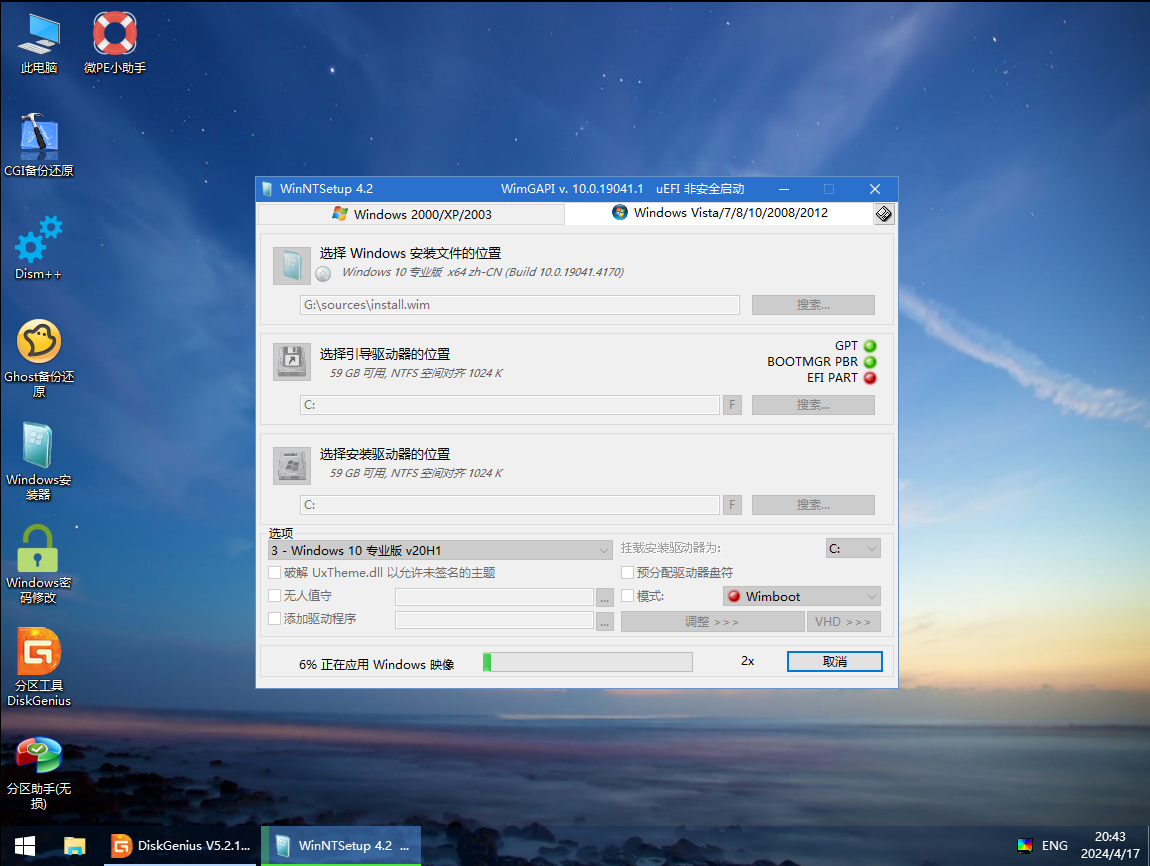Image resolution: width=1150 pixels, height=866 pixels.
Task: Click the 2x speed indicator text
Action: (x=747, y=661)
